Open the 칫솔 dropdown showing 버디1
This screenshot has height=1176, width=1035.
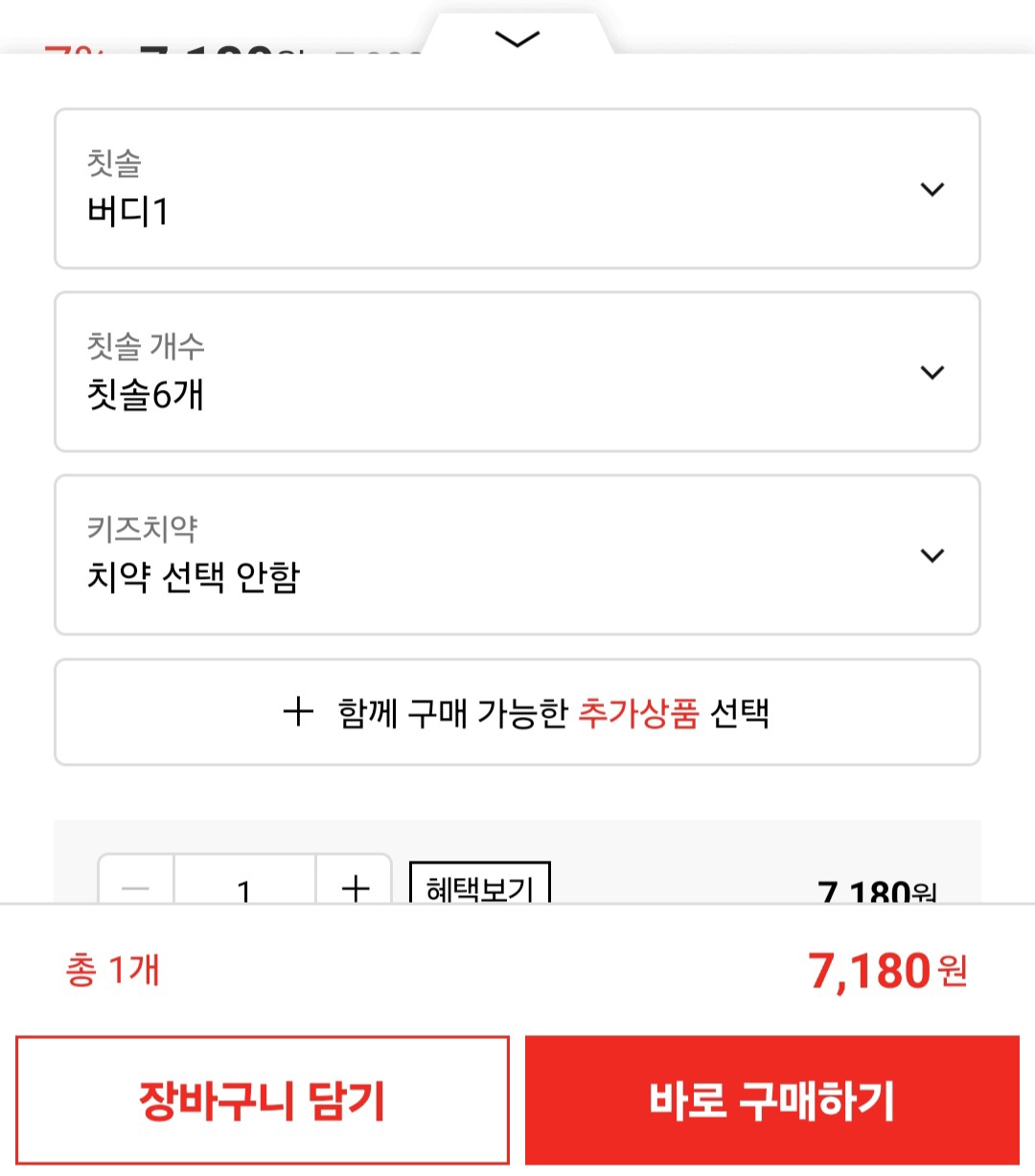[x=517, y=189]
